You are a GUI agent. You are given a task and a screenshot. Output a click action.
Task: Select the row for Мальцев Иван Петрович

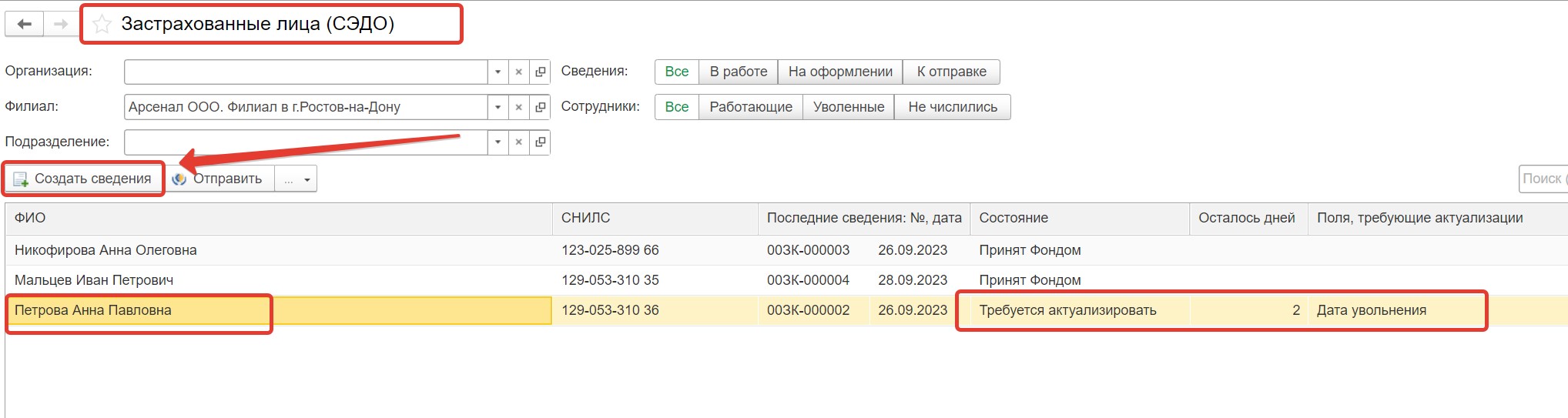tap(94, 280)
